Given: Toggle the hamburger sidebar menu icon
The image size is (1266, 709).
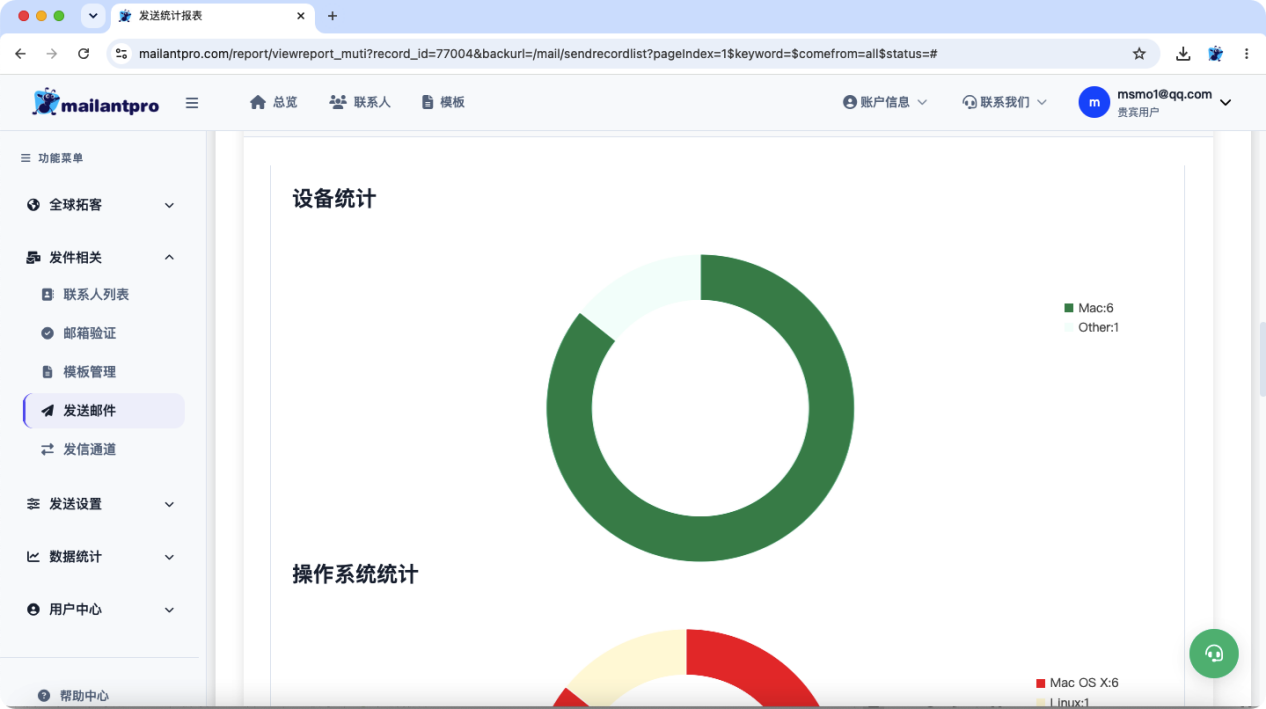Looking at the screenshot, I should pyautogui.click(x=192, y=102).
